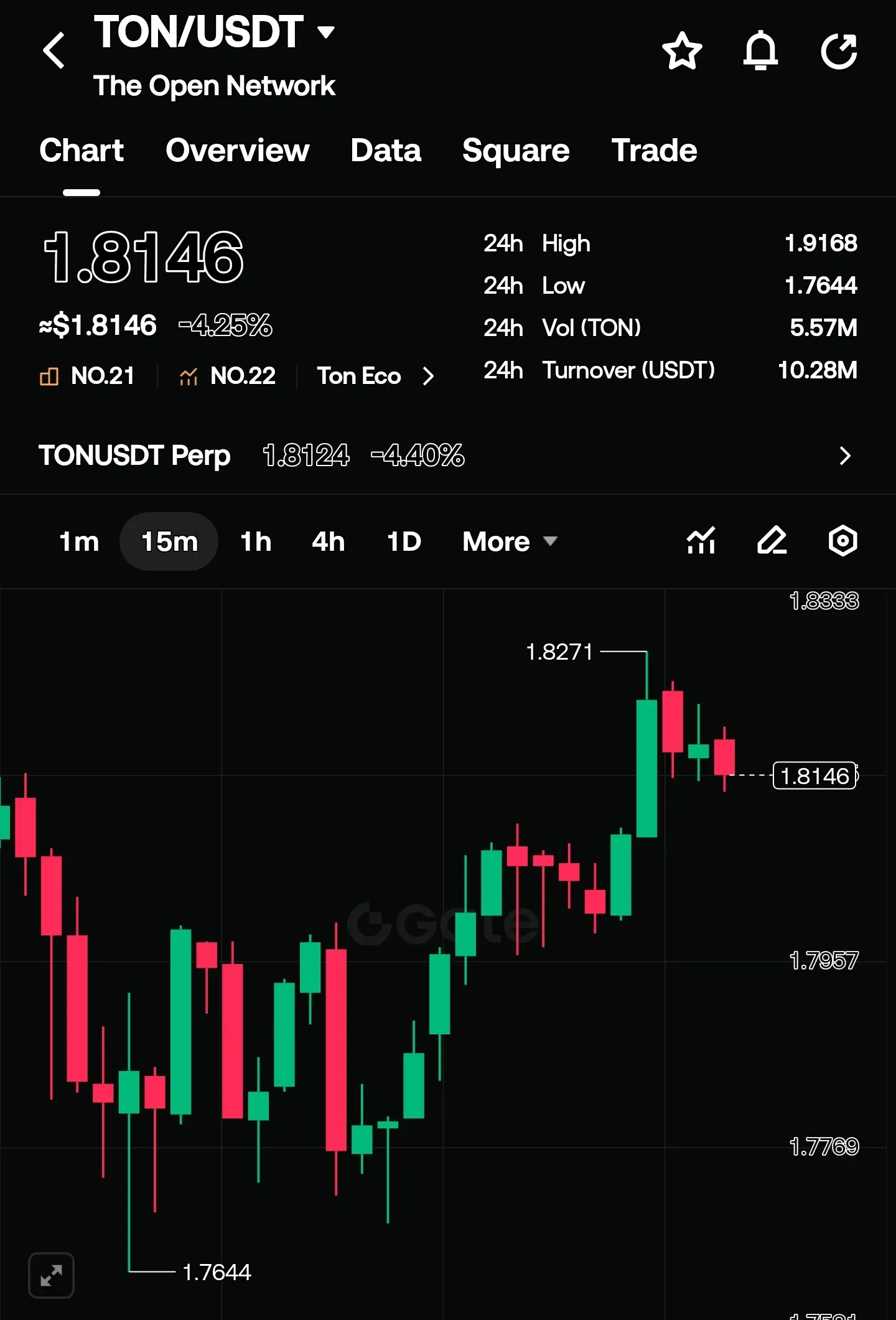
Task: Tap The Open Network subtitle
Action: [214, 86]
